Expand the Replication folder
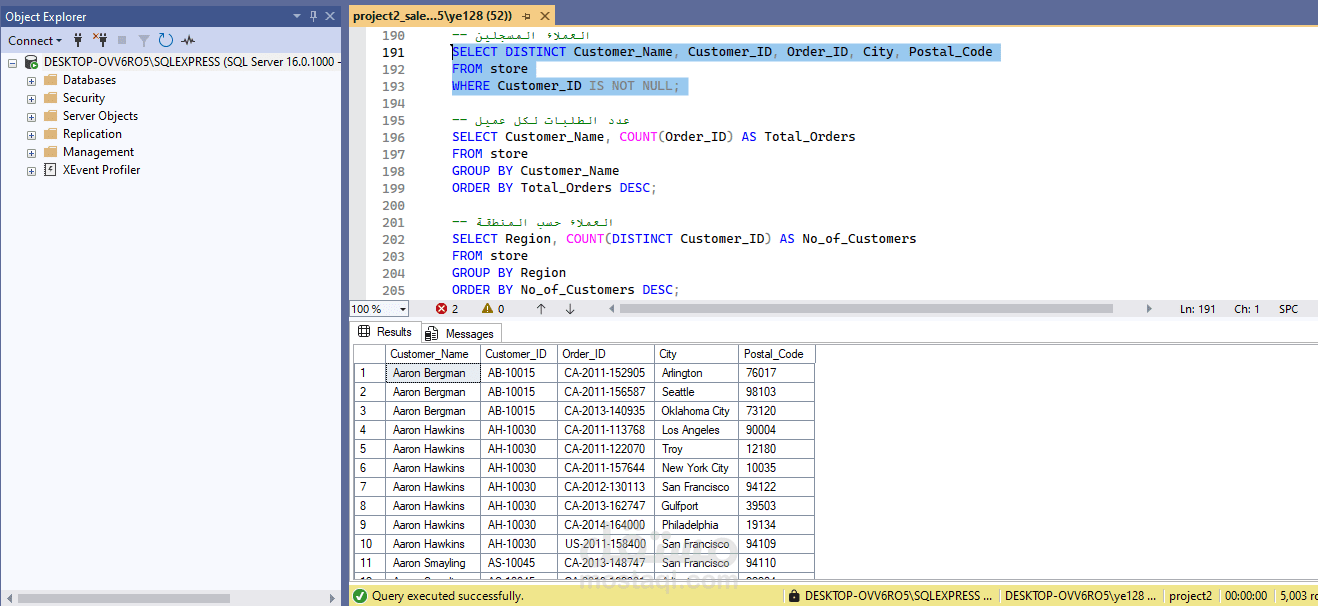 point(31,134)
